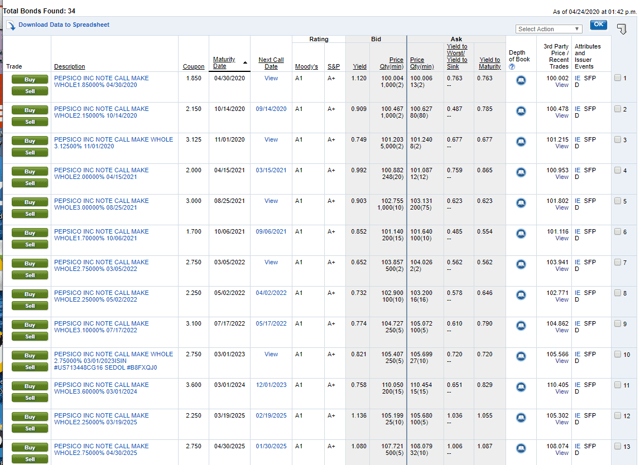Open the Download Data to Spreadsheet link

pos(63,24)
